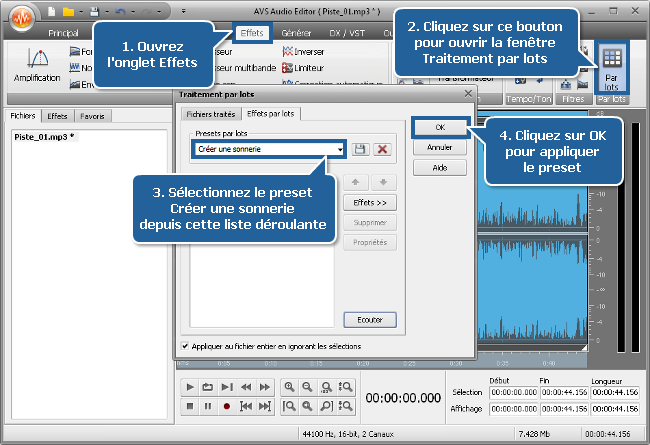Open the Effets ribbon tab
Screen dimensions: 650x445
252,33
